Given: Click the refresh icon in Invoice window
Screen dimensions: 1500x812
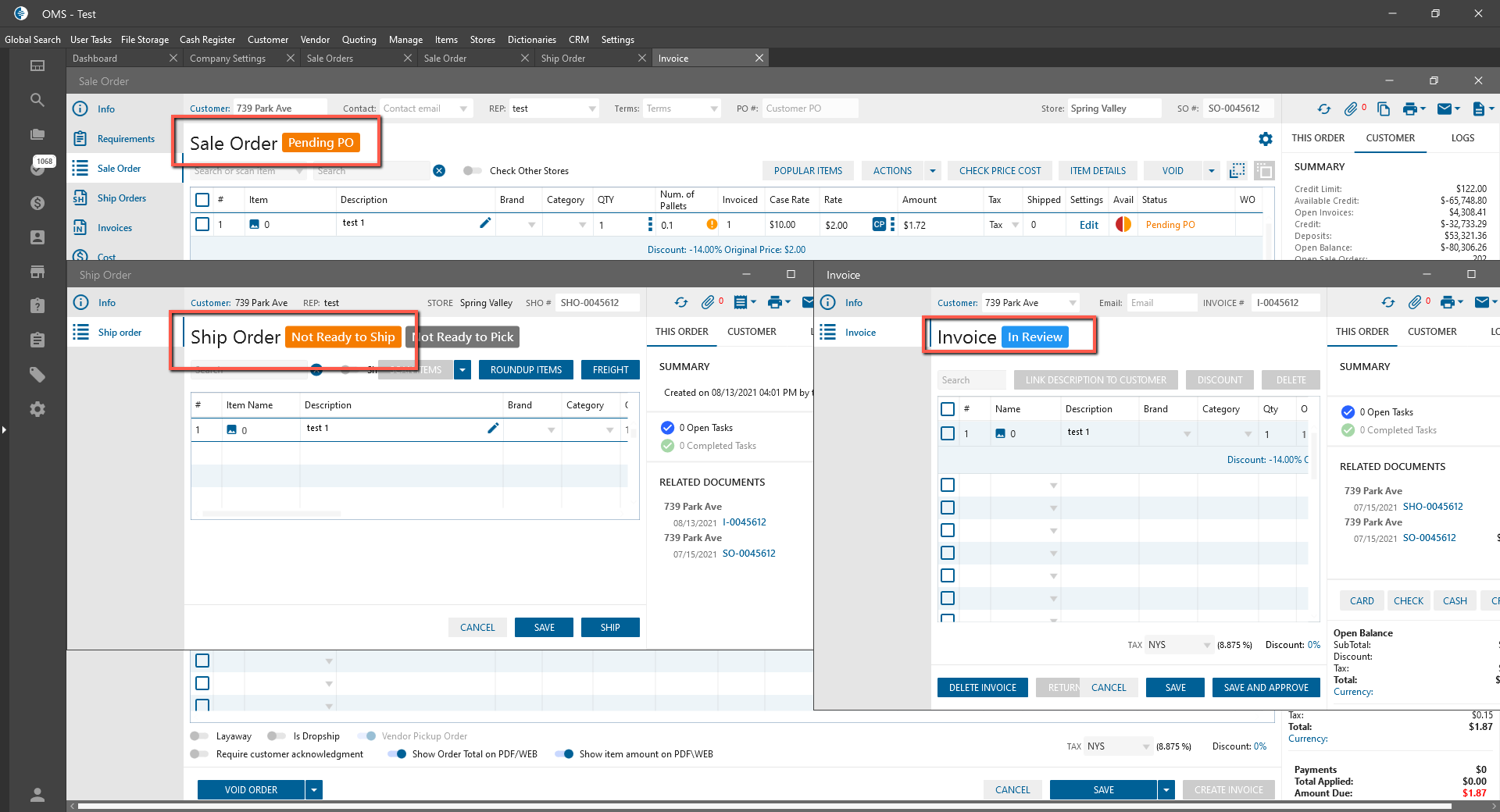Looking at the screenshot, I should click(1388, 303).
